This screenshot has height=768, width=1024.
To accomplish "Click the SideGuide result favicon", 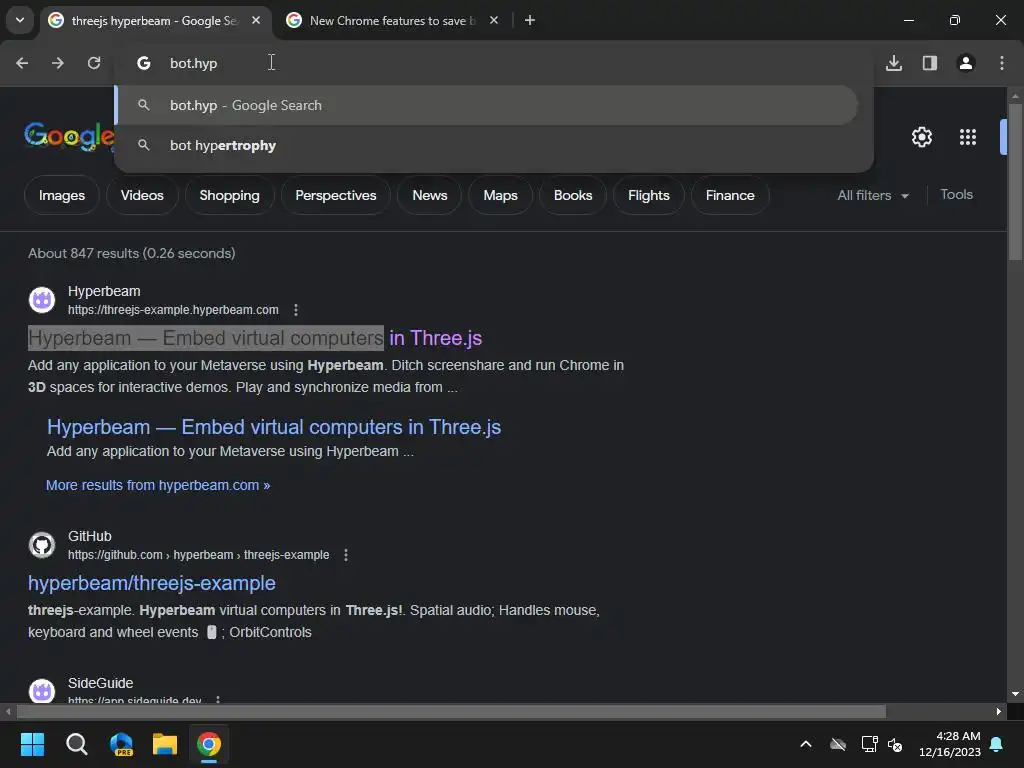I will click(42, 691).
